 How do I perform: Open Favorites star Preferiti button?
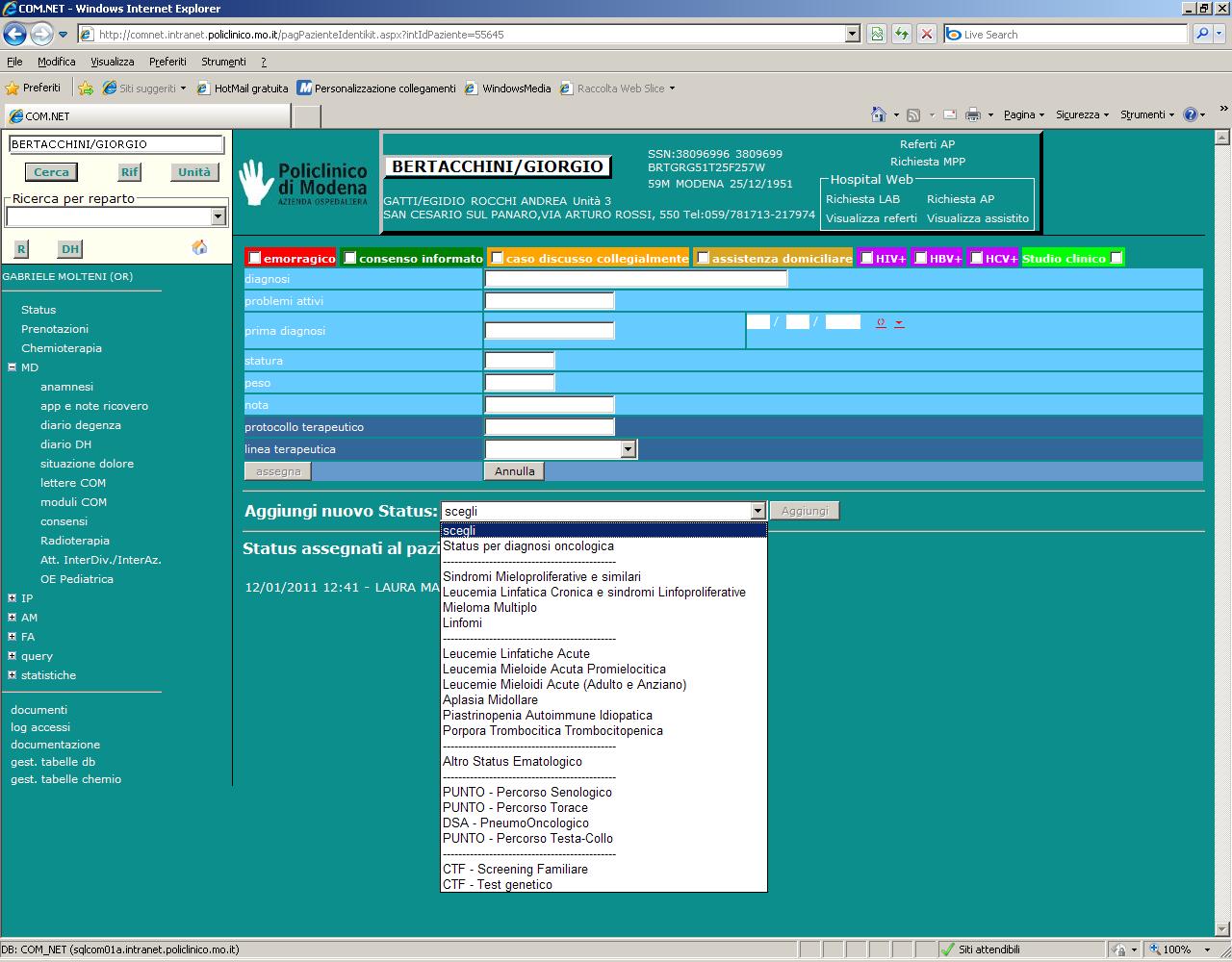(34, 88)
